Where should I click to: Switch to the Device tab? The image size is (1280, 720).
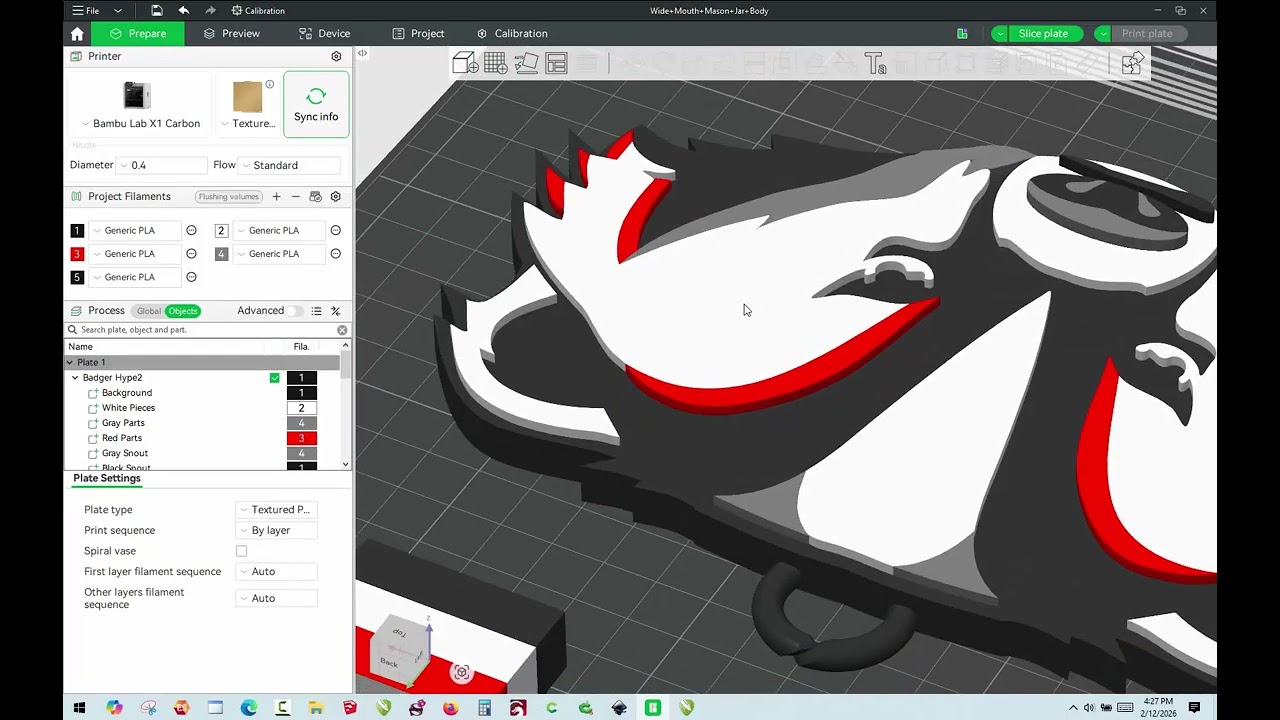pyautogui.click(x=324, y=33)
